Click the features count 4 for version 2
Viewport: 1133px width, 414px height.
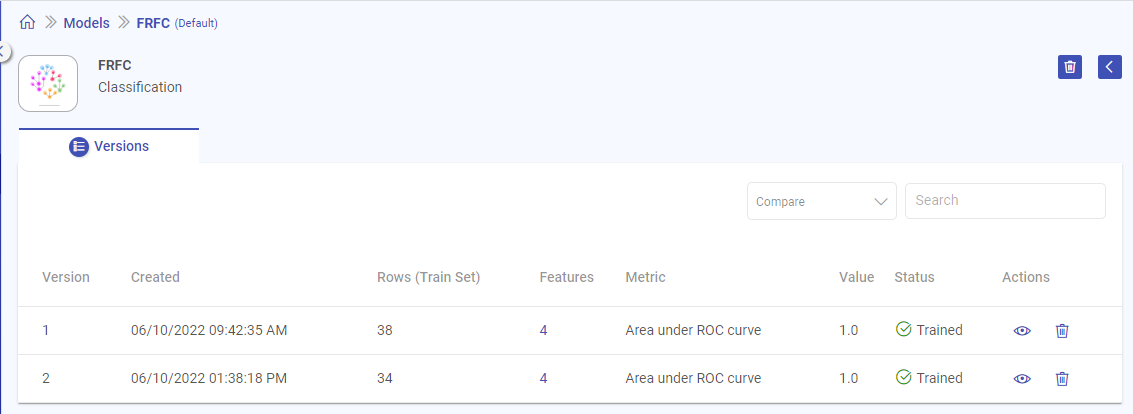543,378
